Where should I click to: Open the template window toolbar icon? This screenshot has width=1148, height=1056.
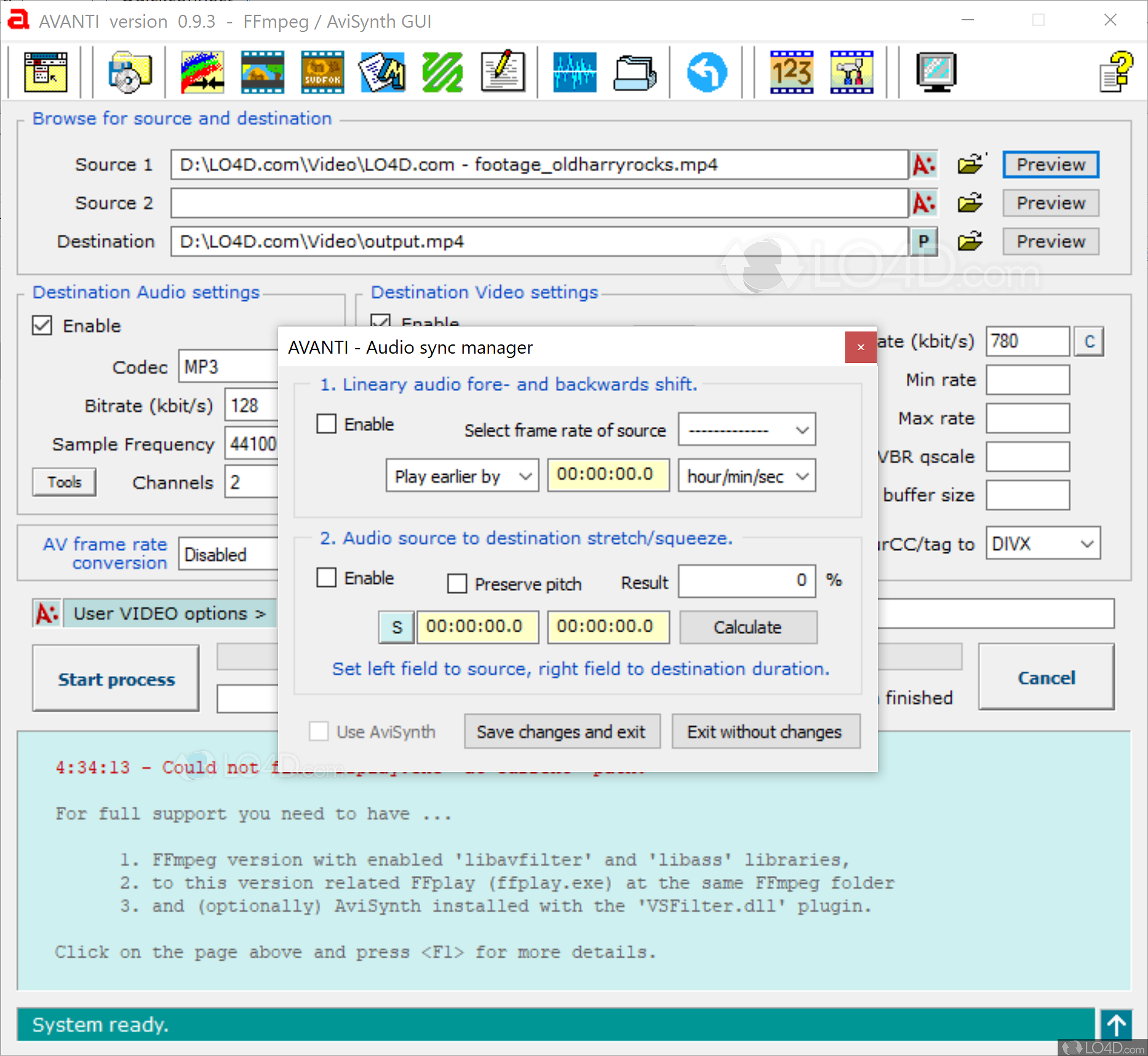click(46, 73)
